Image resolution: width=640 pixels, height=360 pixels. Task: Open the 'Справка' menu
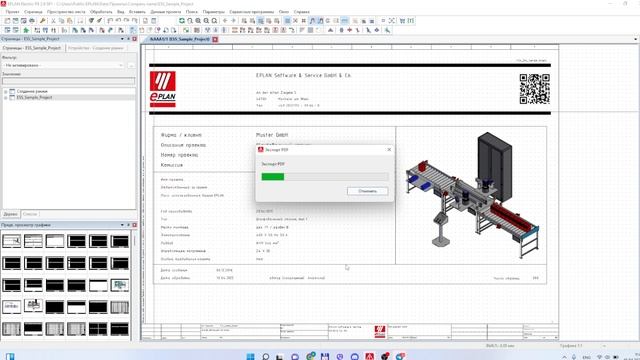pos(301,12)
